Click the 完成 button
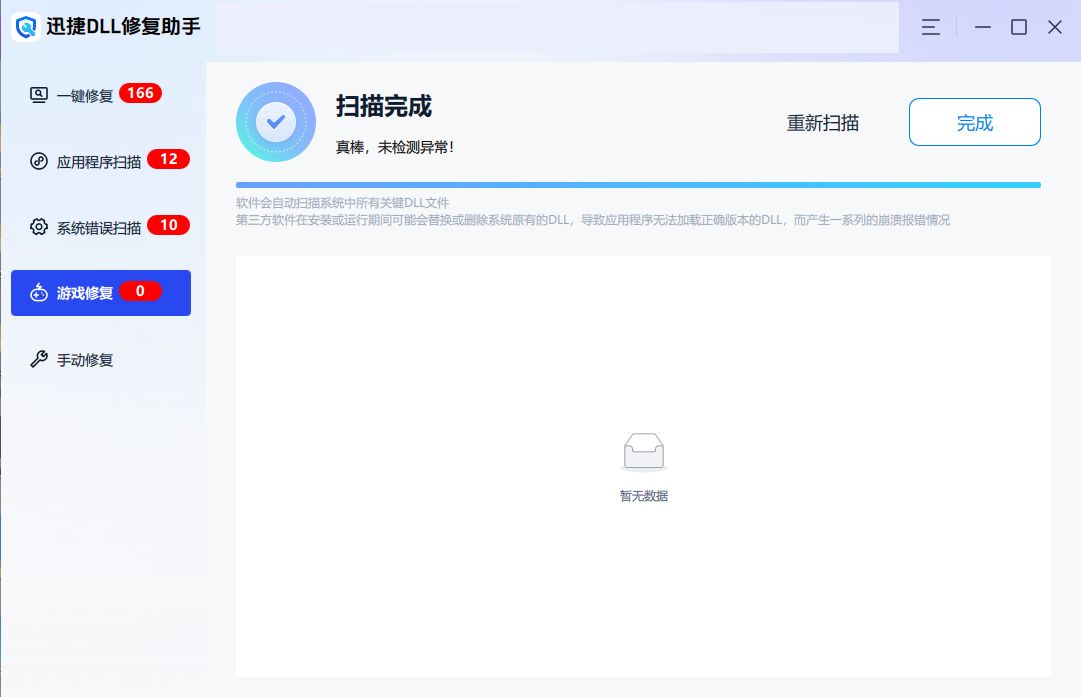The height and width of the screenshot is (697, 1081). 975,122
